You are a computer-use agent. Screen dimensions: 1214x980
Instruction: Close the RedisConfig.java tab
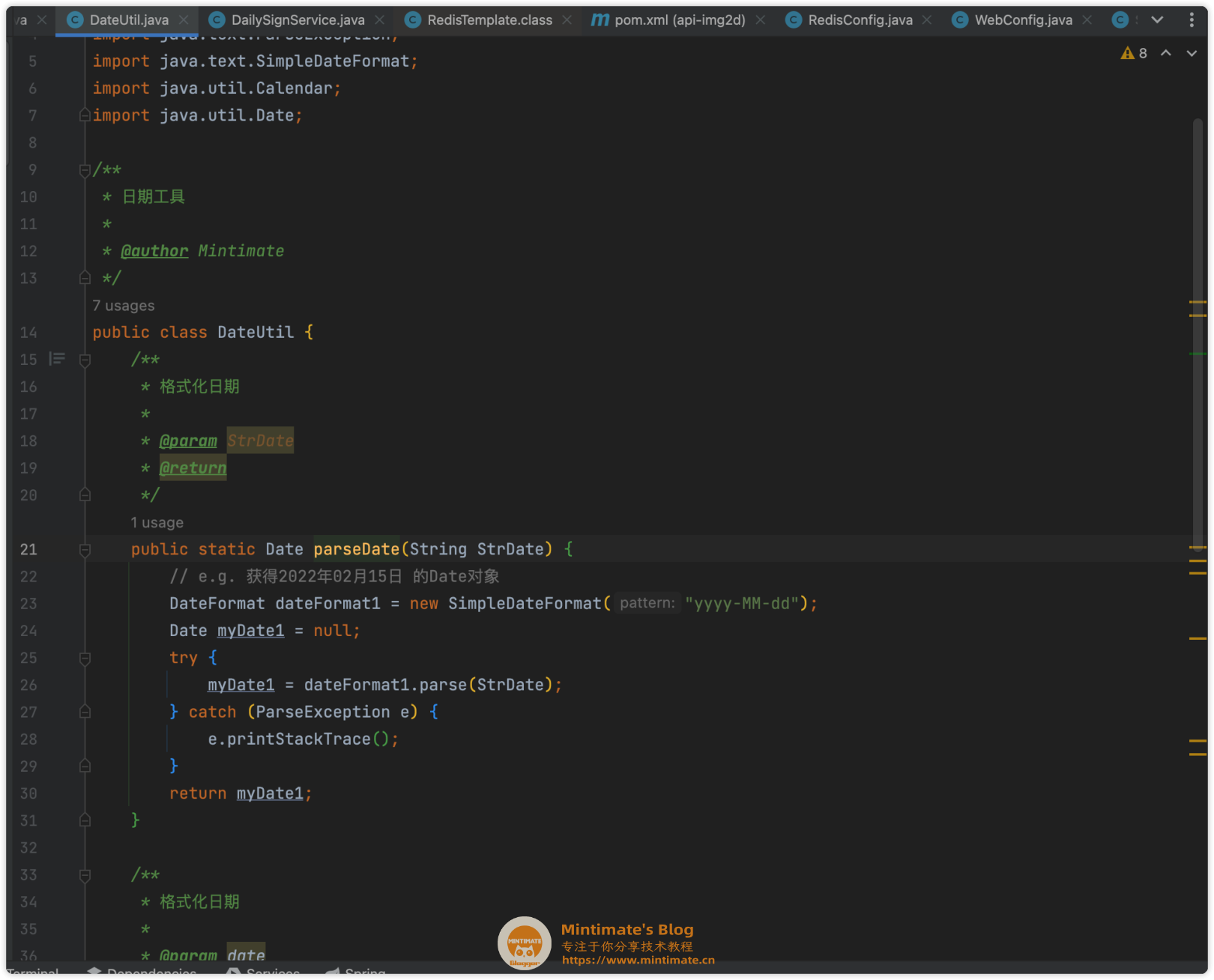pos(927,20)
